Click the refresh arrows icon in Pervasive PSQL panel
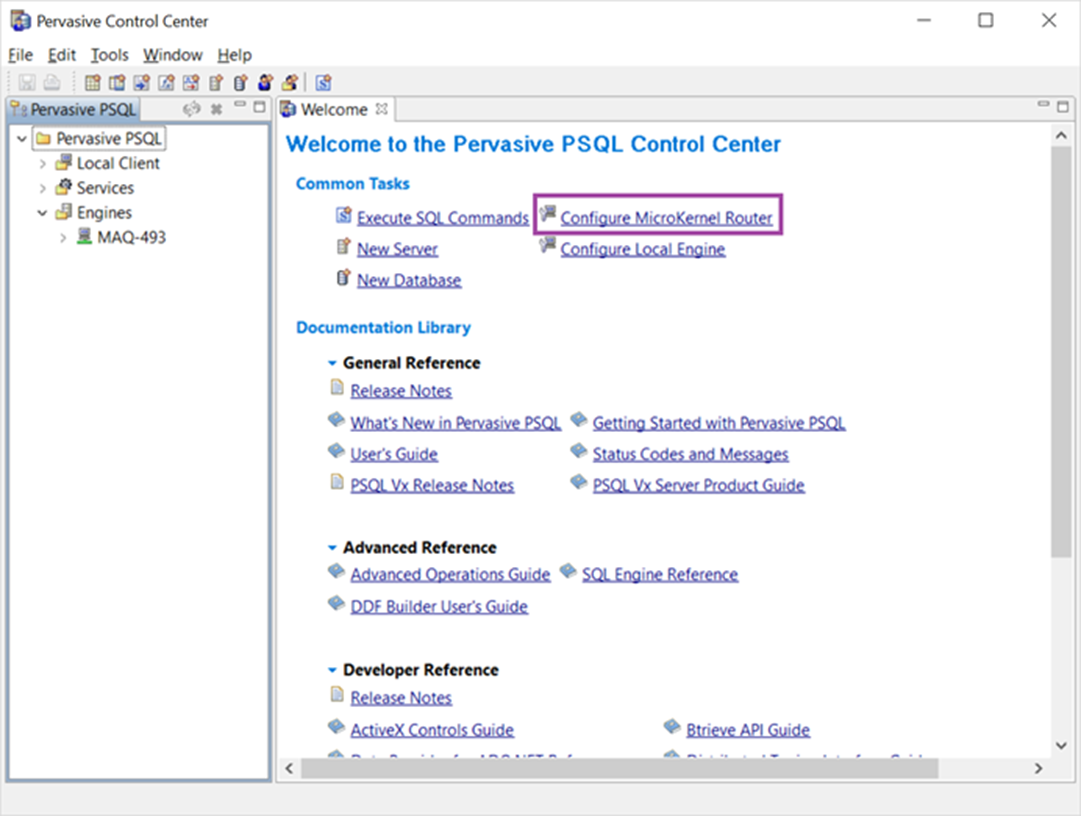Screen dimensions: 1081x816 point(192,108)
